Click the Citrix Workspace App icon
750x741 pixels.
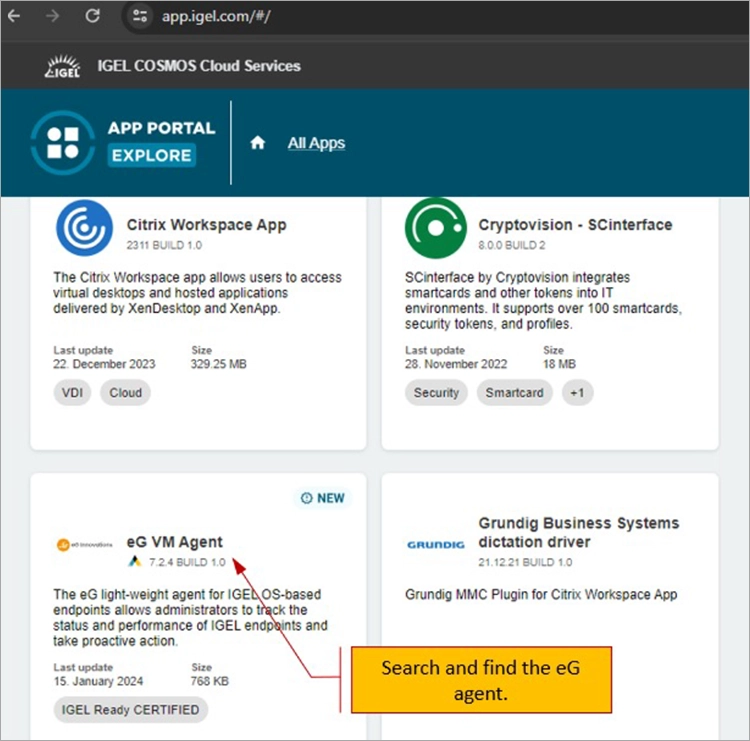pyautogui.click(x=84, y=228)
